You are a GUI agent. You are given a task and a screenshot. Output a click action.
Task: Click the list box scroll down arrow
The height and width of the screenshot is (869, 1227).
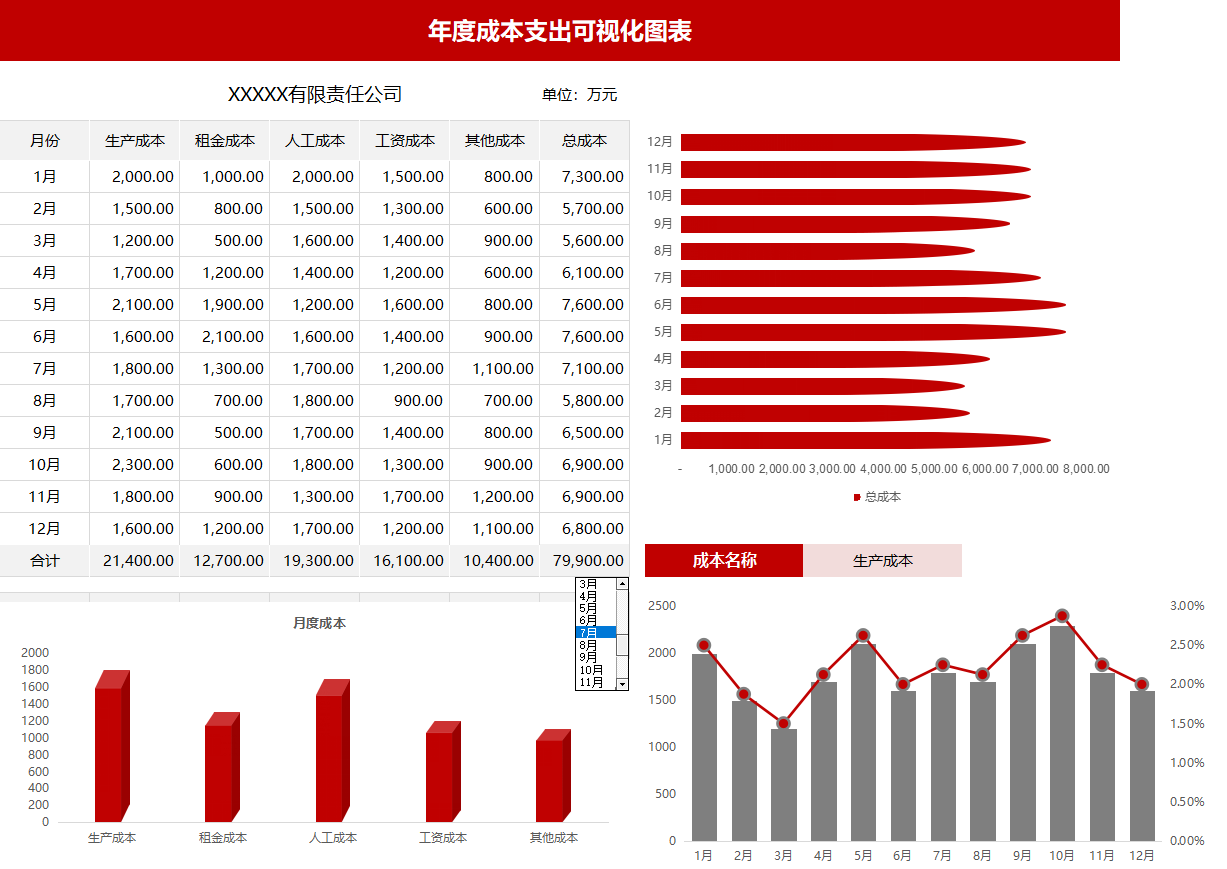click(x=622, y=684)
